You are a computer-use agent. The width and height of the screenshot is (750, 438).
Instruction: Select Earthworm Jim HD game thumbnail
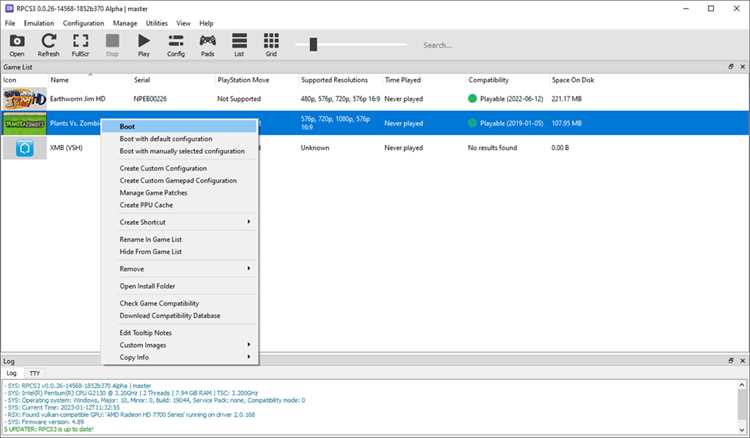point(25,99)
